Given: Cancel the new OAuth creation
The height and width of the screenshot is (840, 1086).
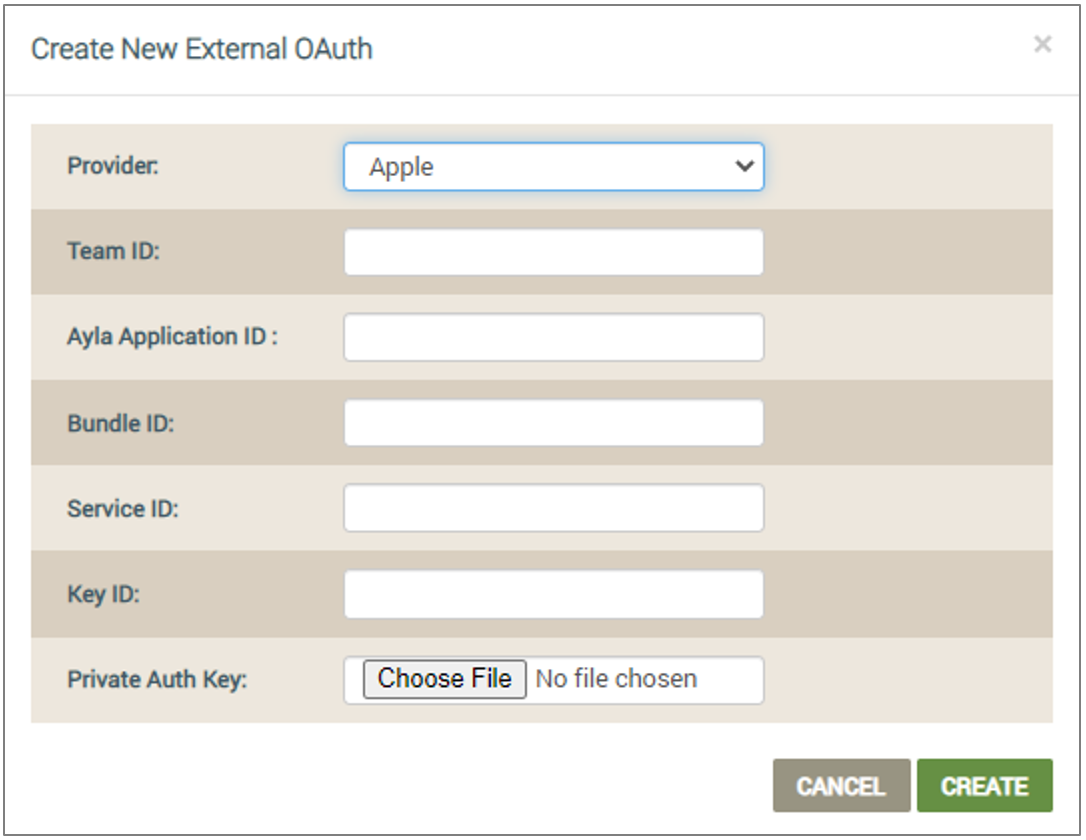Looking at the screenshot, I should 841,786.
